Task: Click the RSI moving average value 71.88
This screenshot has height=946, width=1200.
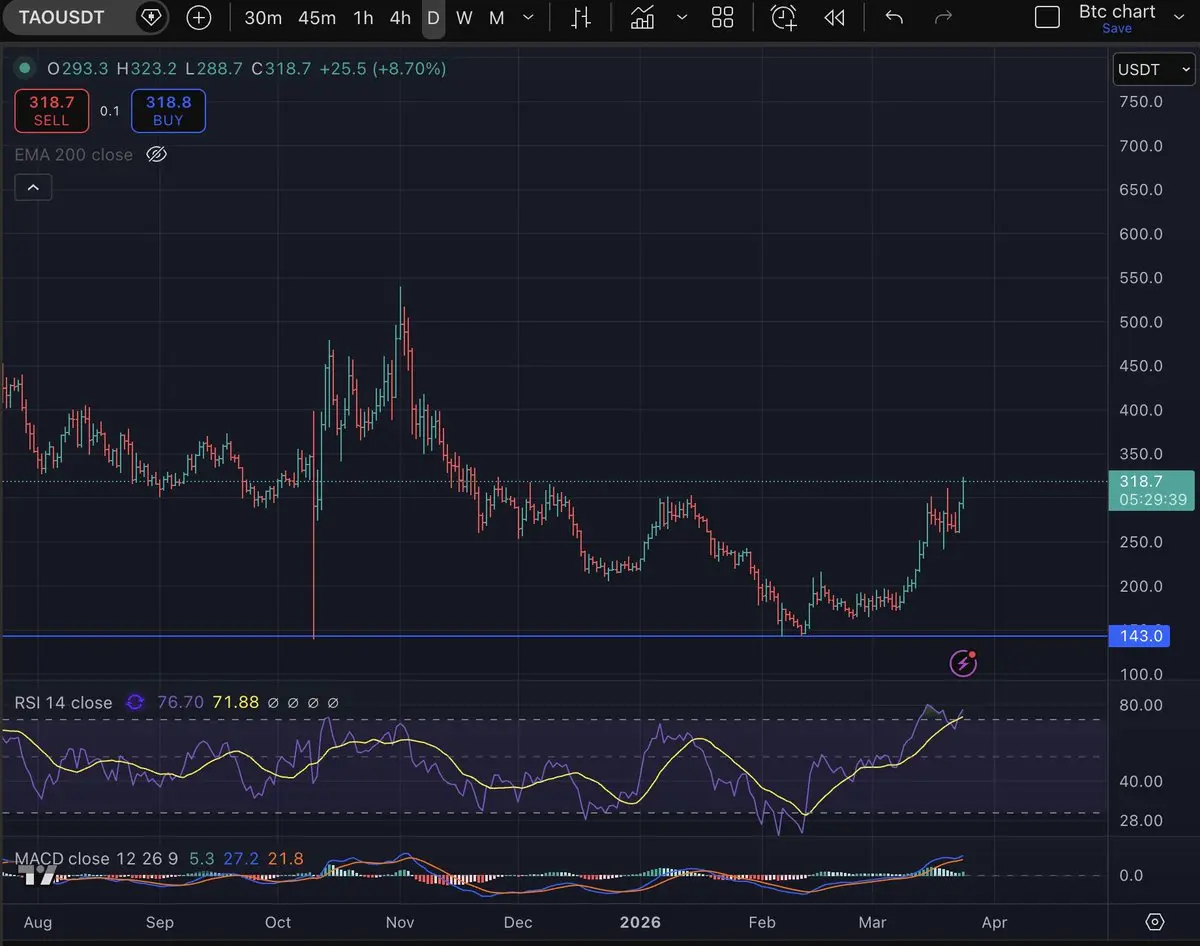Action: tap(235, 703)
